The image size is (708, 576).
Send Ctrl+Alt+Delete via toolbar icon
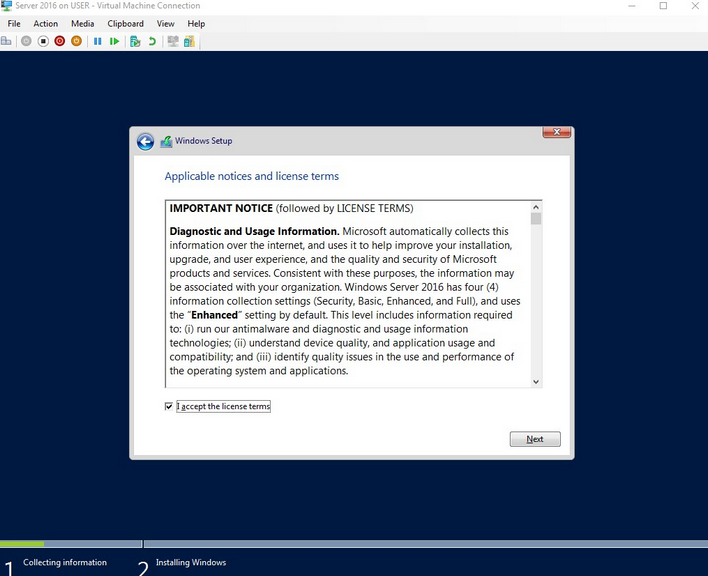click(x=6, y=42)
